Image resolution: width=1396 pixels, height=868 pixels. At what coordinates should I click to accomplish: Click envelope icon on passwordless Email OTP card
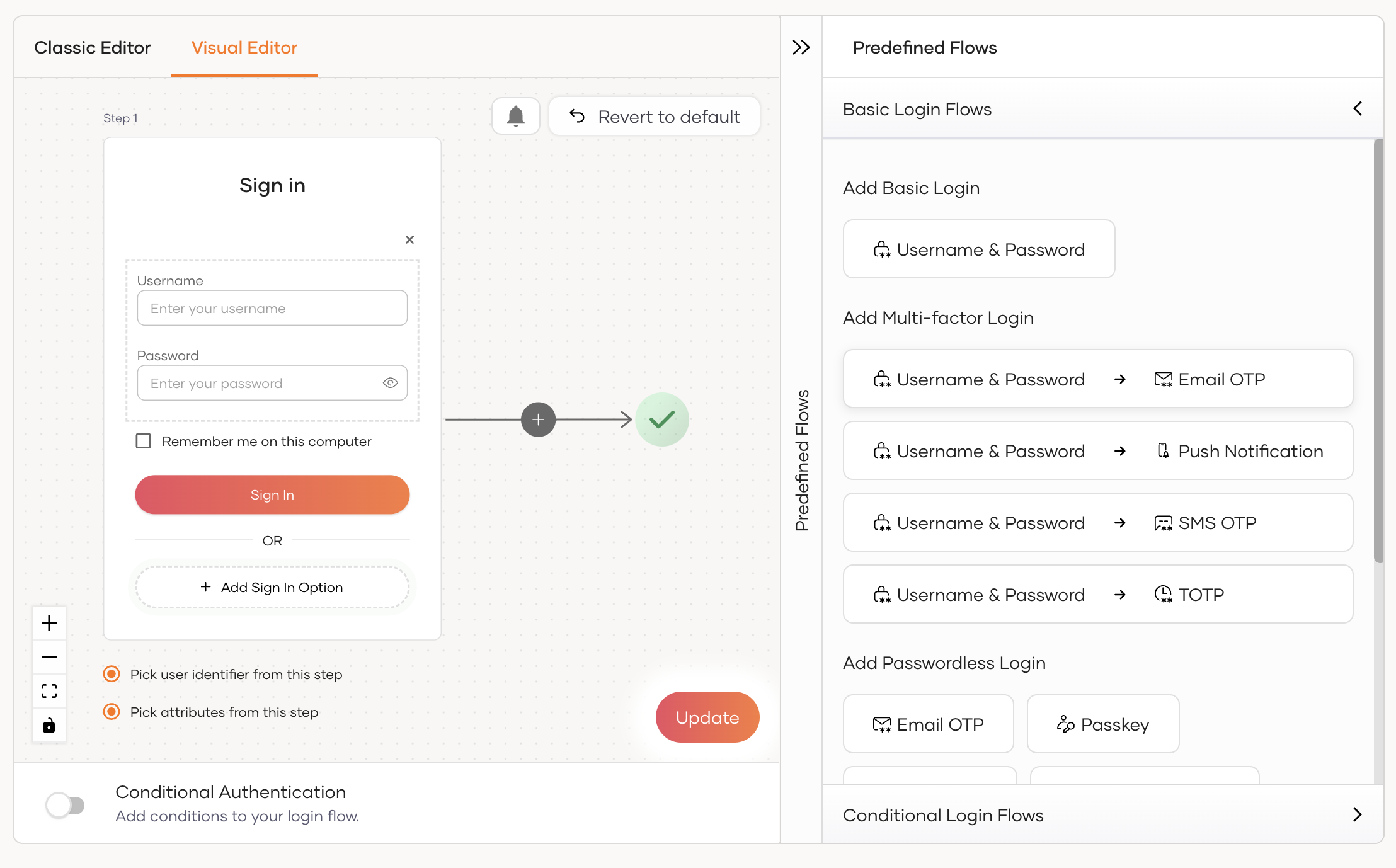[882, 724]
